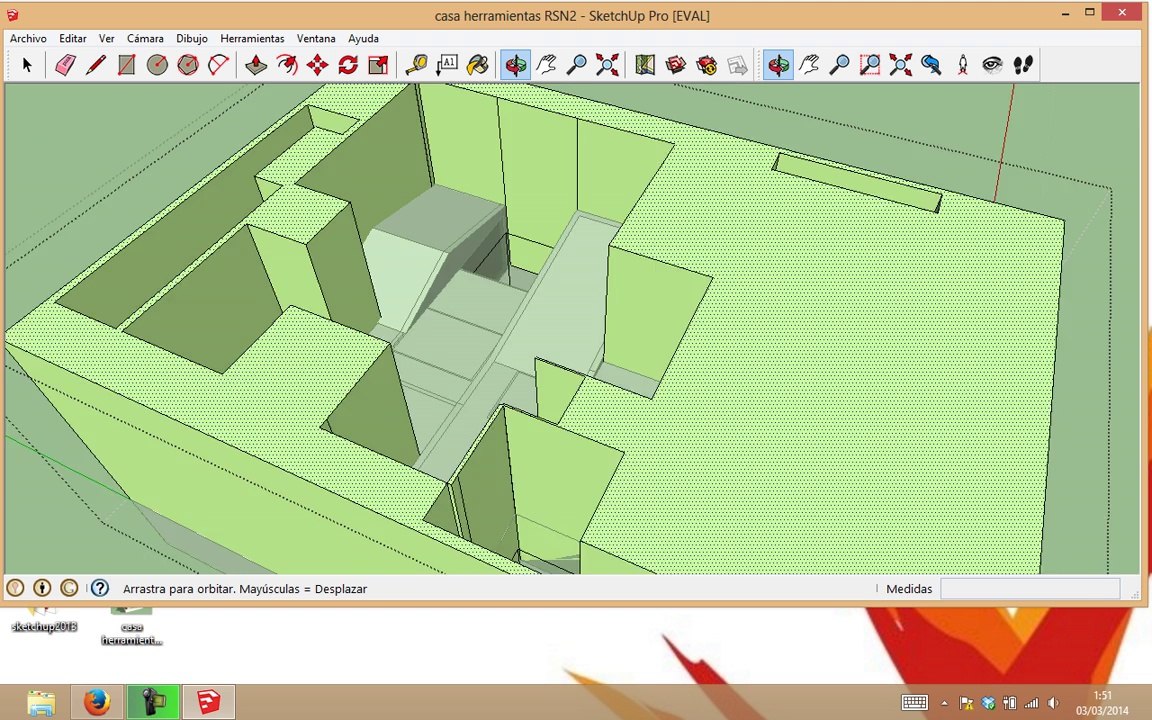Select the Paint Bucket tool
Screen dimensions: 1152x720
(478, 65)
